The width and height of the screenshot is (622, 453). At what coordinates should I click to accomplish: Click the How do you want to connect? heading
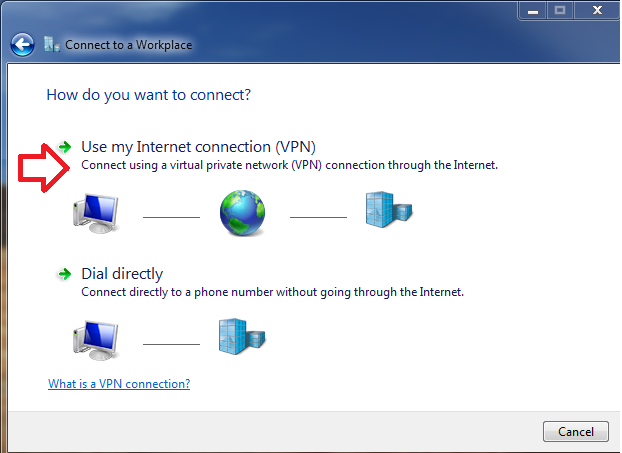(149, 95)
